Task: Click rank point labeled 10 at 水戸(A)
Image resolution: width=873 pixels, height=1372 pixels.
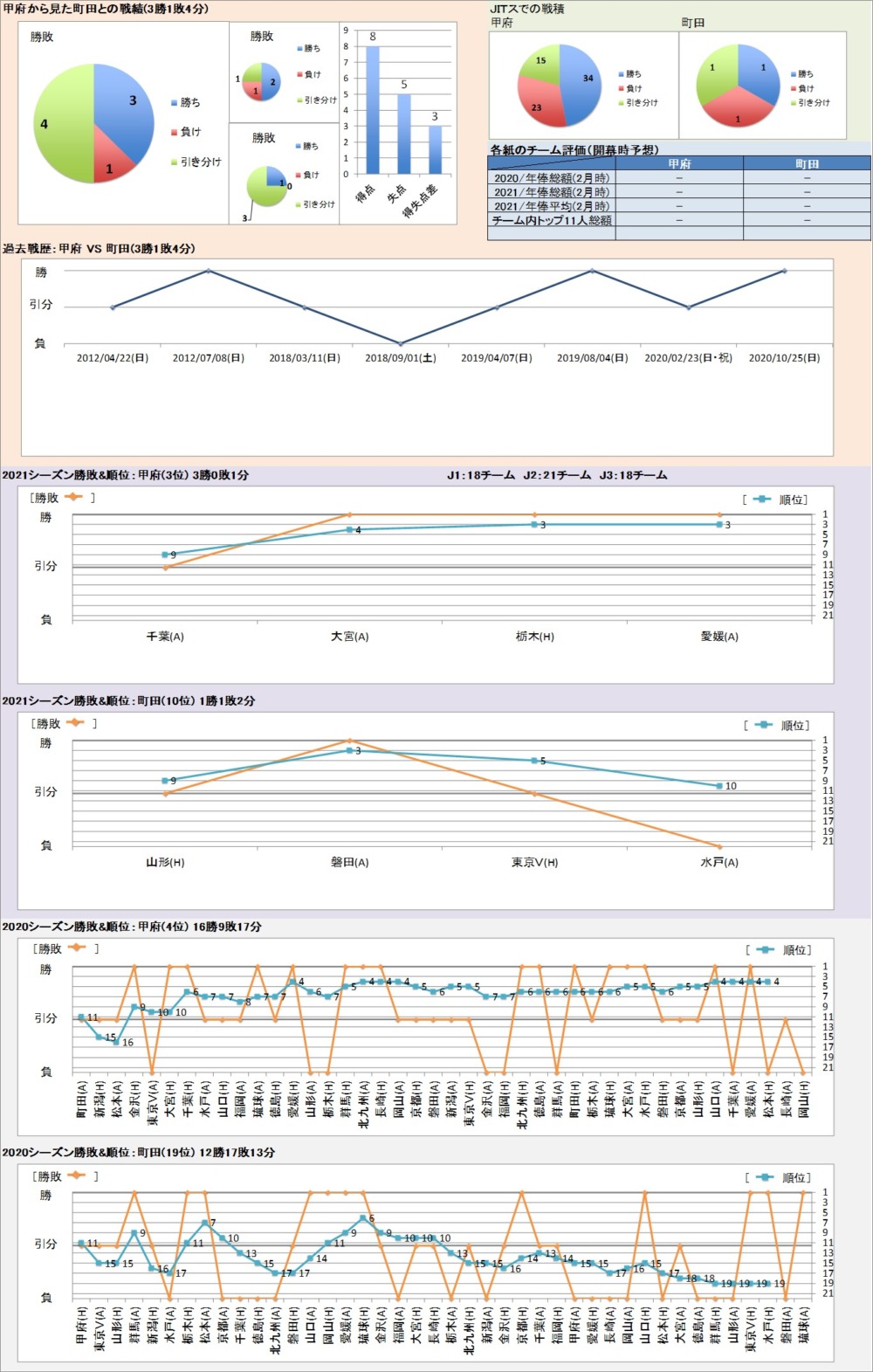Action: coord(719,786)
